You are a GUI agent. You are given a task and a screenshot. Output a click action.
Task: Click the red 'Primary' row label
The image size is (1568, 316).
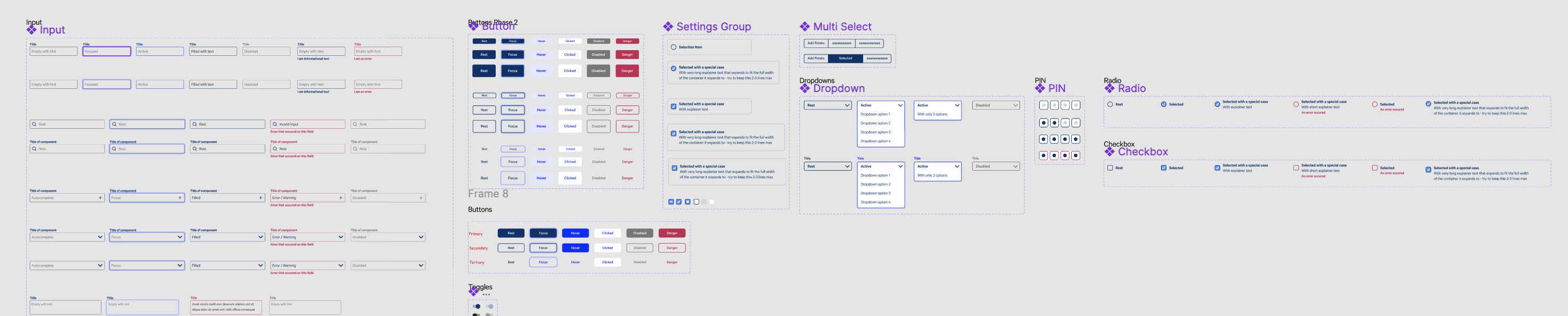(476, 234)
